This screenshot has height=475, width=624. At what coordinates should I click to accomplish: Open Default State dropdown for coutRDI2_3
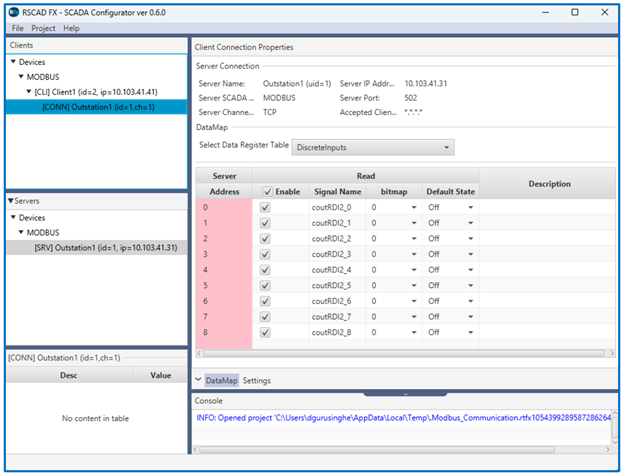[x=470, y=254]
